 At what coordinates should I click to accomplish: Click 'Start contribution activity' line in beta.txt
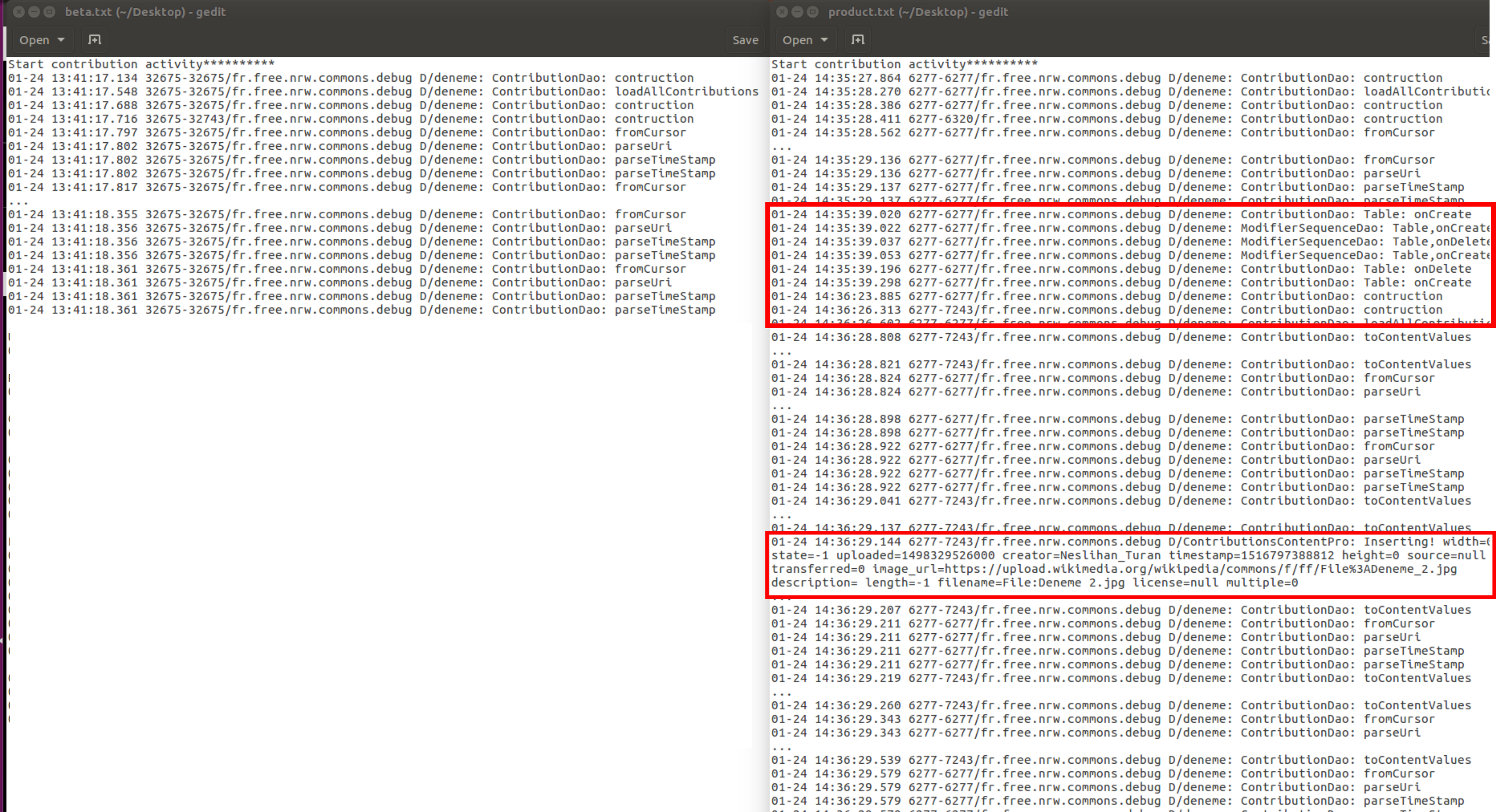point(140,64)
